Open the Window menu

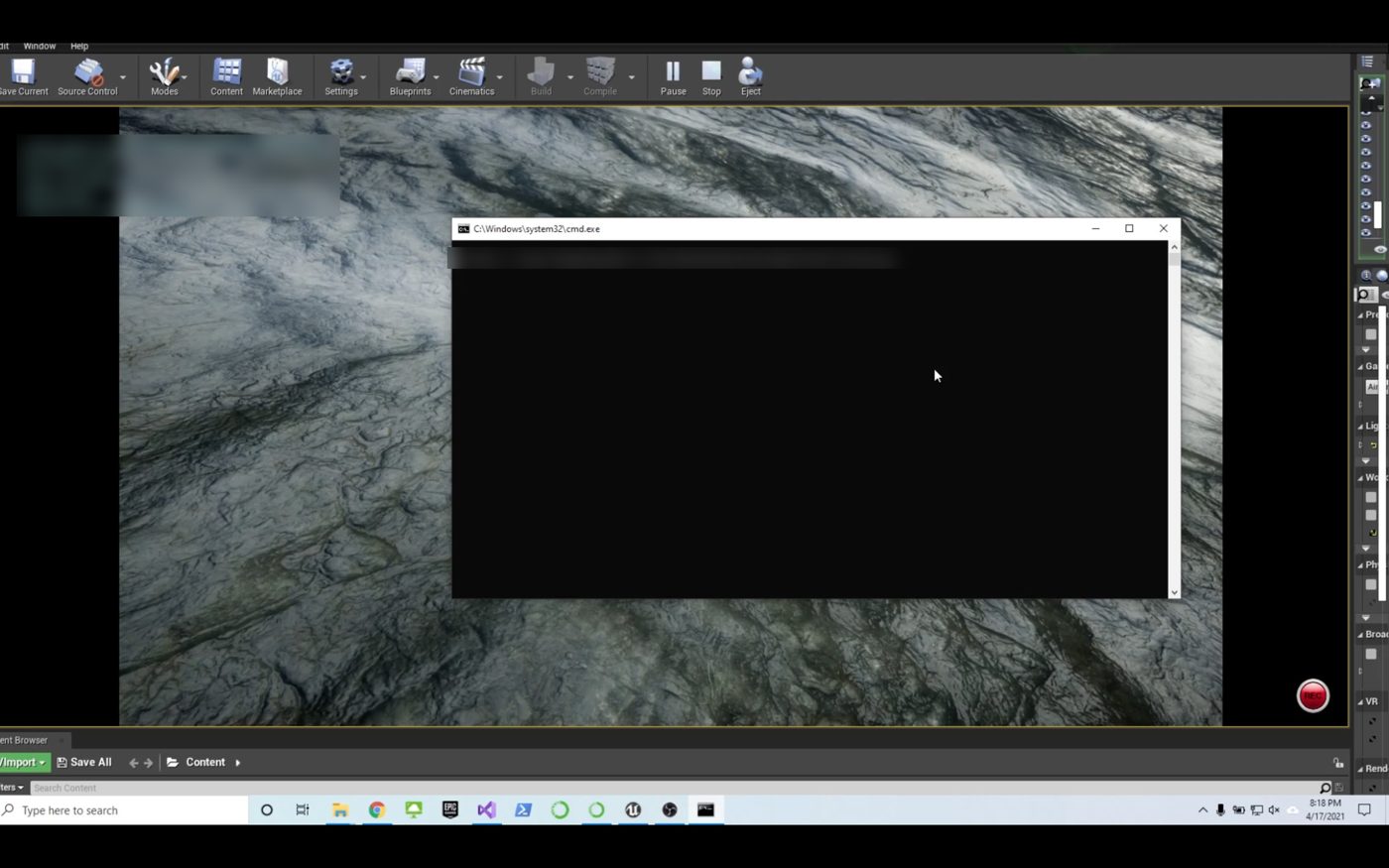point(40,46)
